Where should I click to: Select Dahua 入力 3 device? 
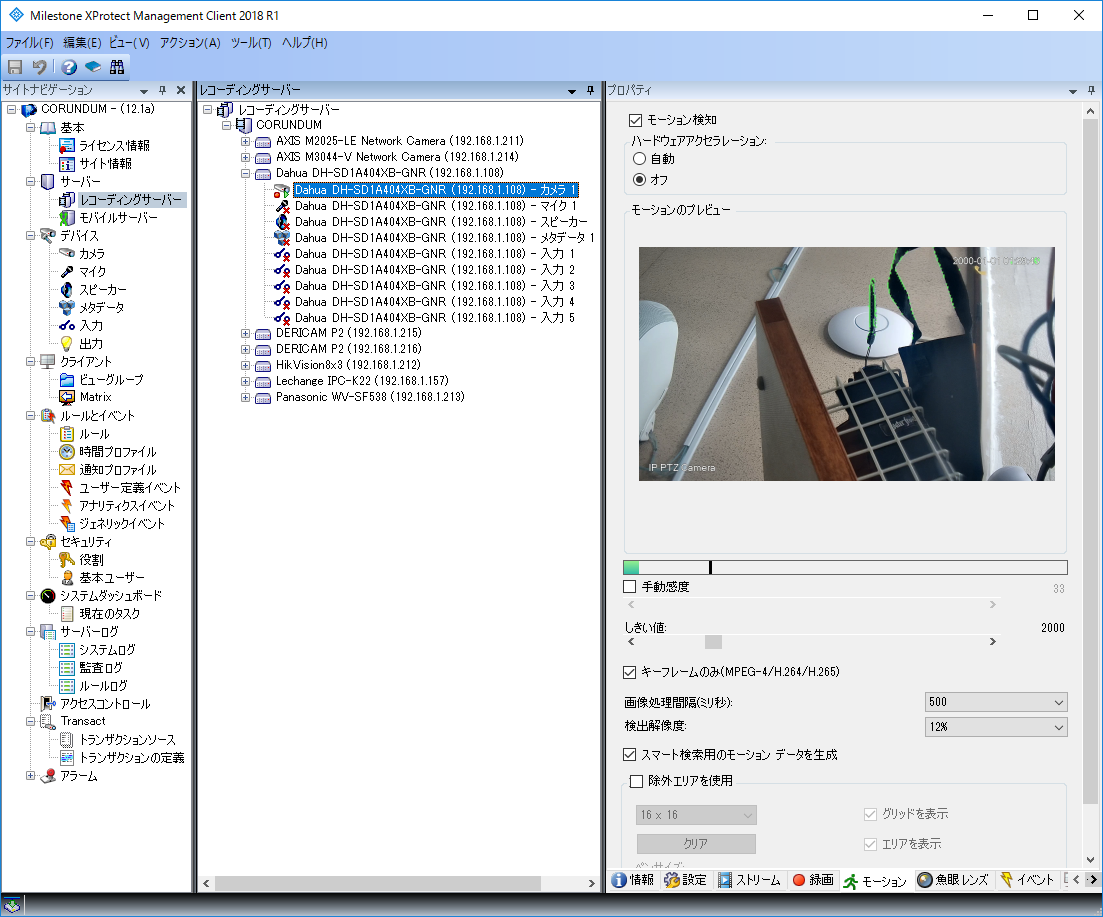(435, 286)
